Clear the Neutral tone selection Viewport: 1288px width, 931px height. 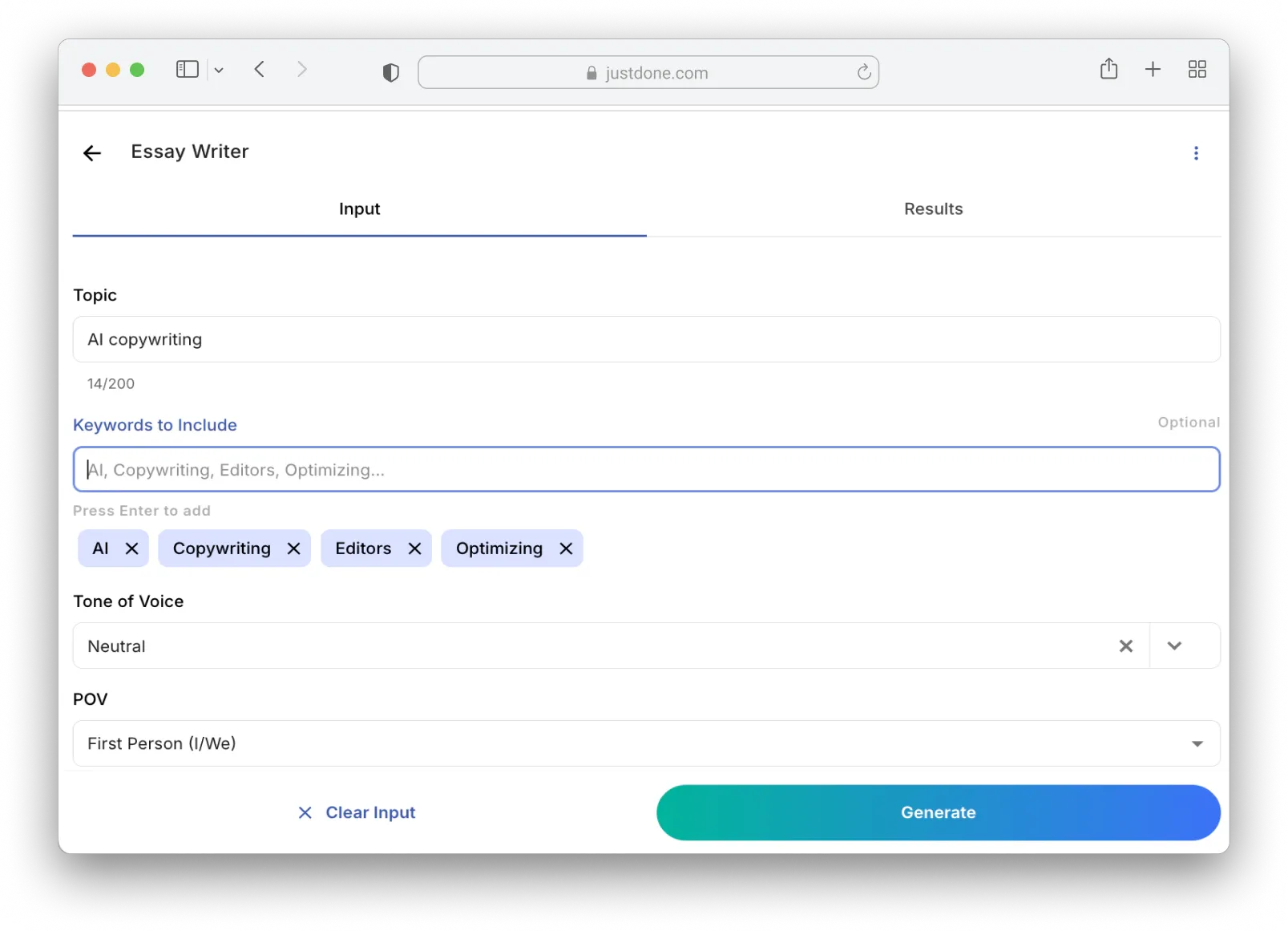(x=1125, y=646)
